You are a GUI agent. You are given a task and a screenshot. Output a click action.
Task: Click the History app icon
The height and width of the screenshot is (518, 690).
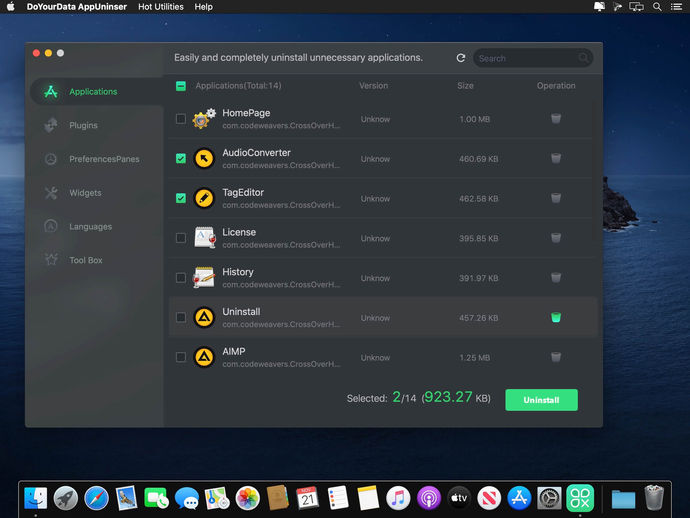click(x=204, y=277)
